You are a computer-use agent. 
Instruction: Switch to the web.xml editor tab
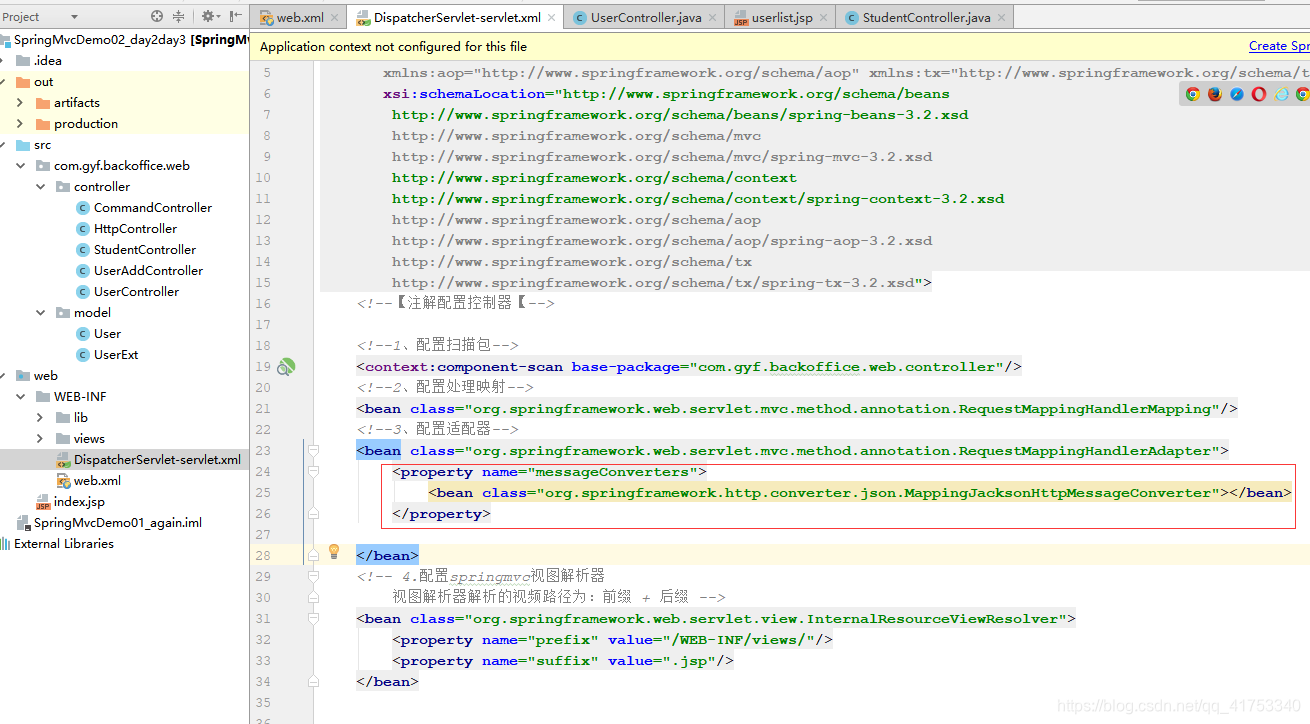tap(300, 17)
